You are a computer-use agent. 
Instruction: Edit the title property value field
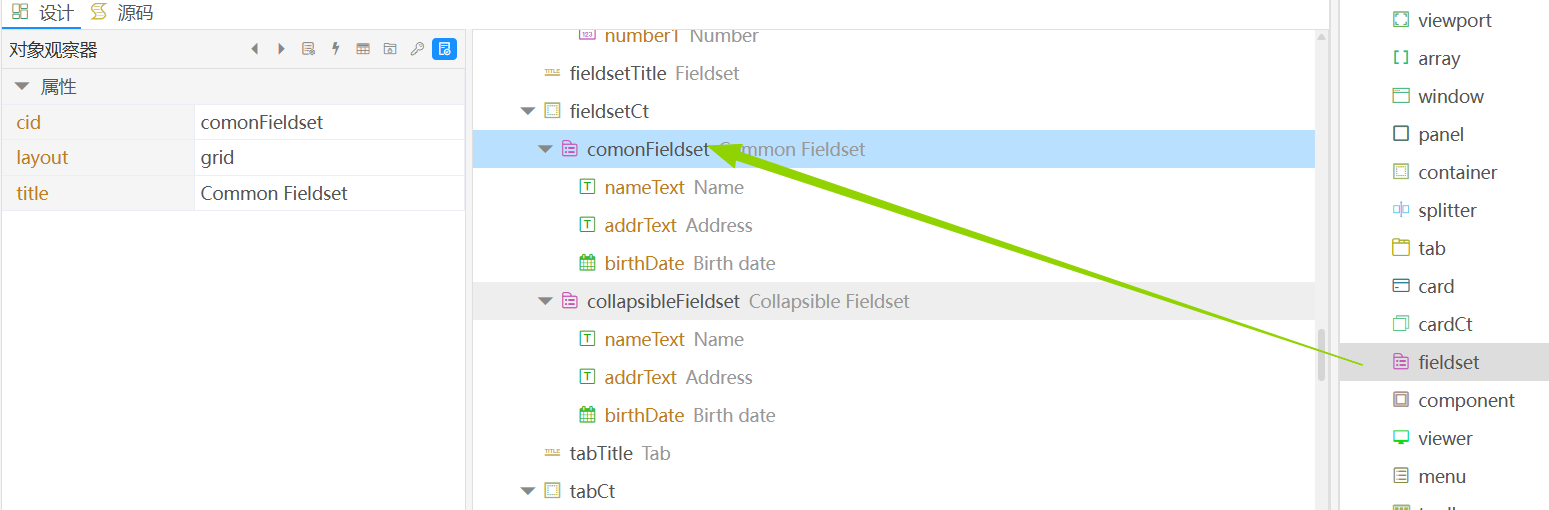point(329,193)
